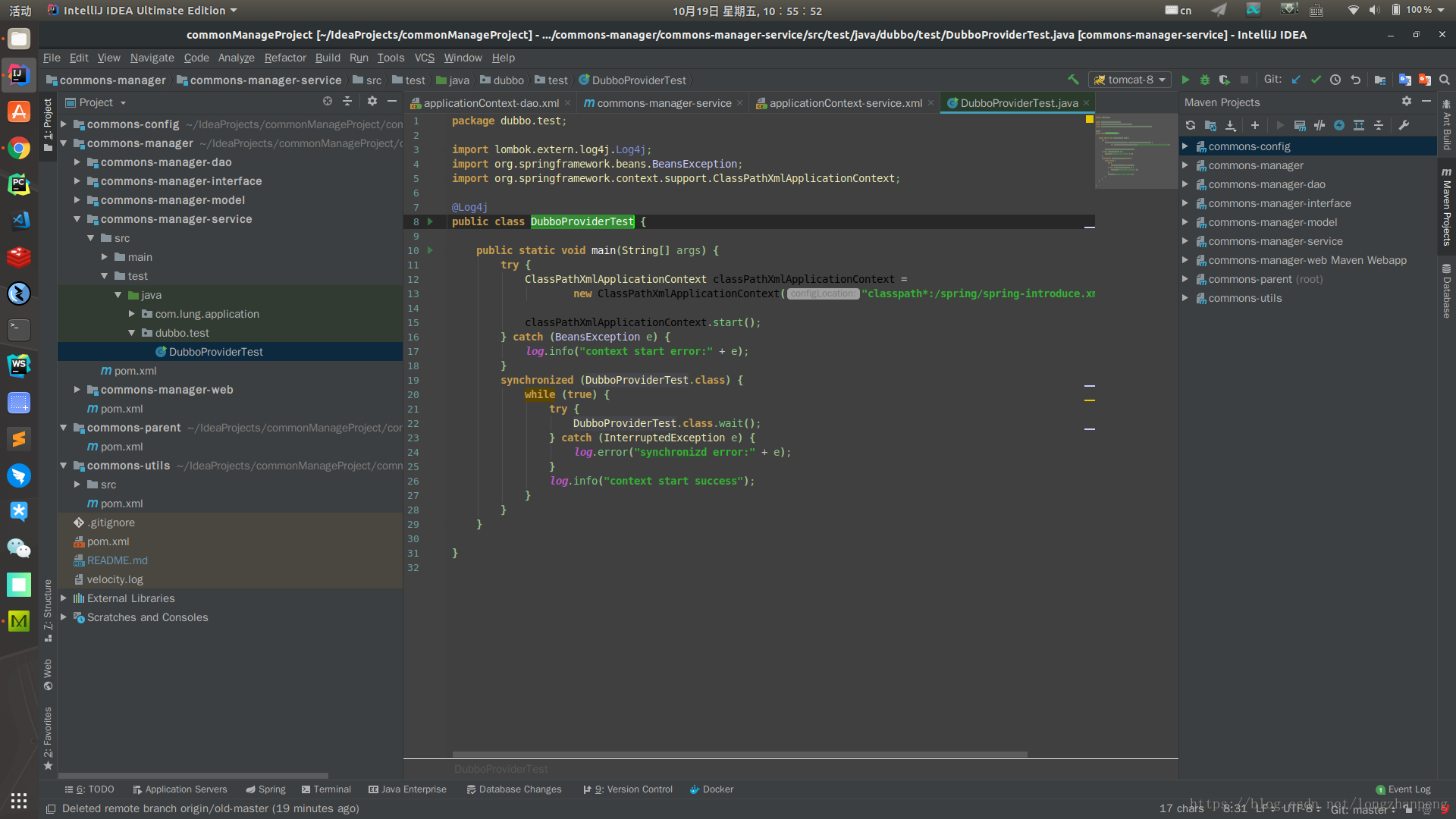This screenshot has height=819, width=1456.
Task: Toggle the Favorites side tool window
Action: point(48,738)
